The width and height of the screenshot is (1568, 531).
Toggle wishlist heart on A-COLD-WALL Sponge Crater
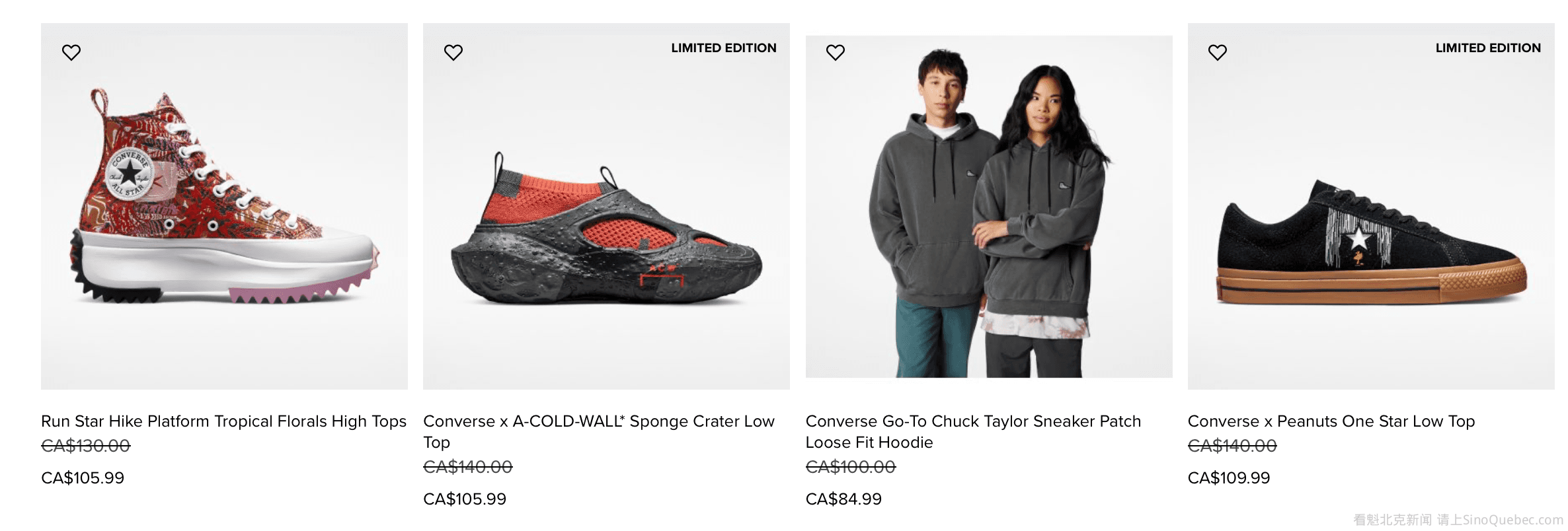click(x=453, y=52)
